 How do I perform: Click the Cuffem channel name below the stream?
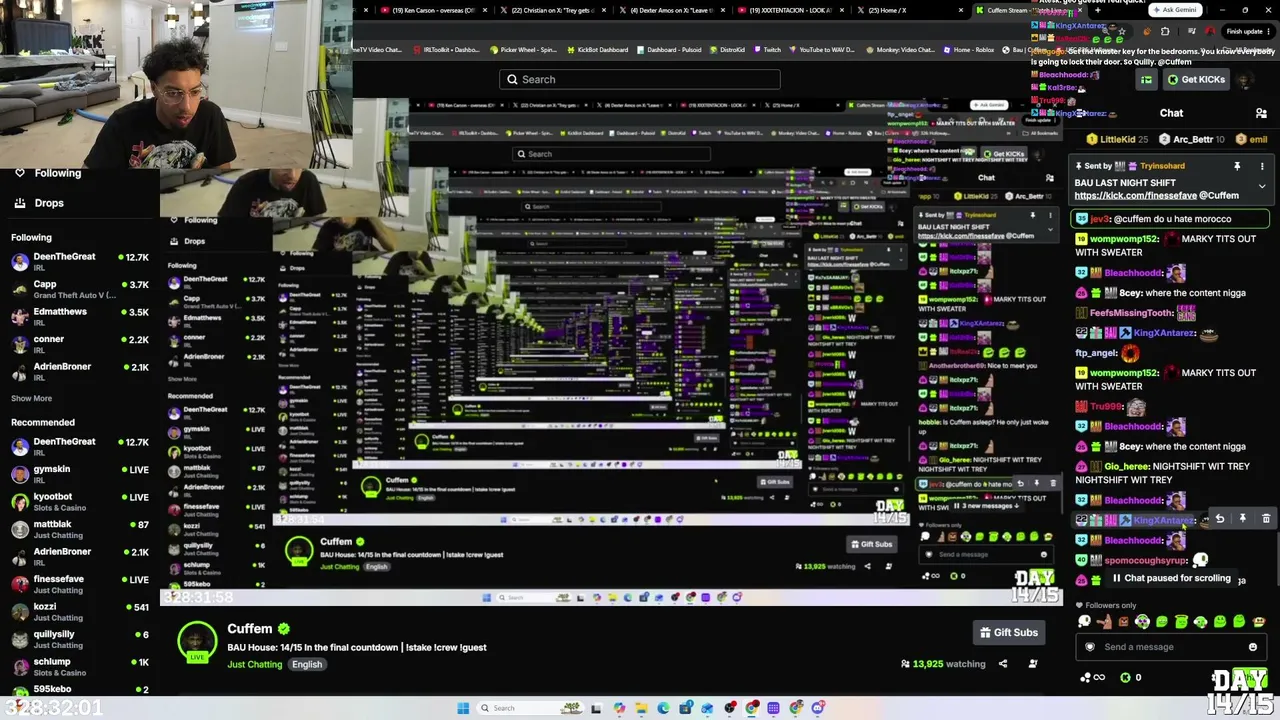tap(250, 629)
